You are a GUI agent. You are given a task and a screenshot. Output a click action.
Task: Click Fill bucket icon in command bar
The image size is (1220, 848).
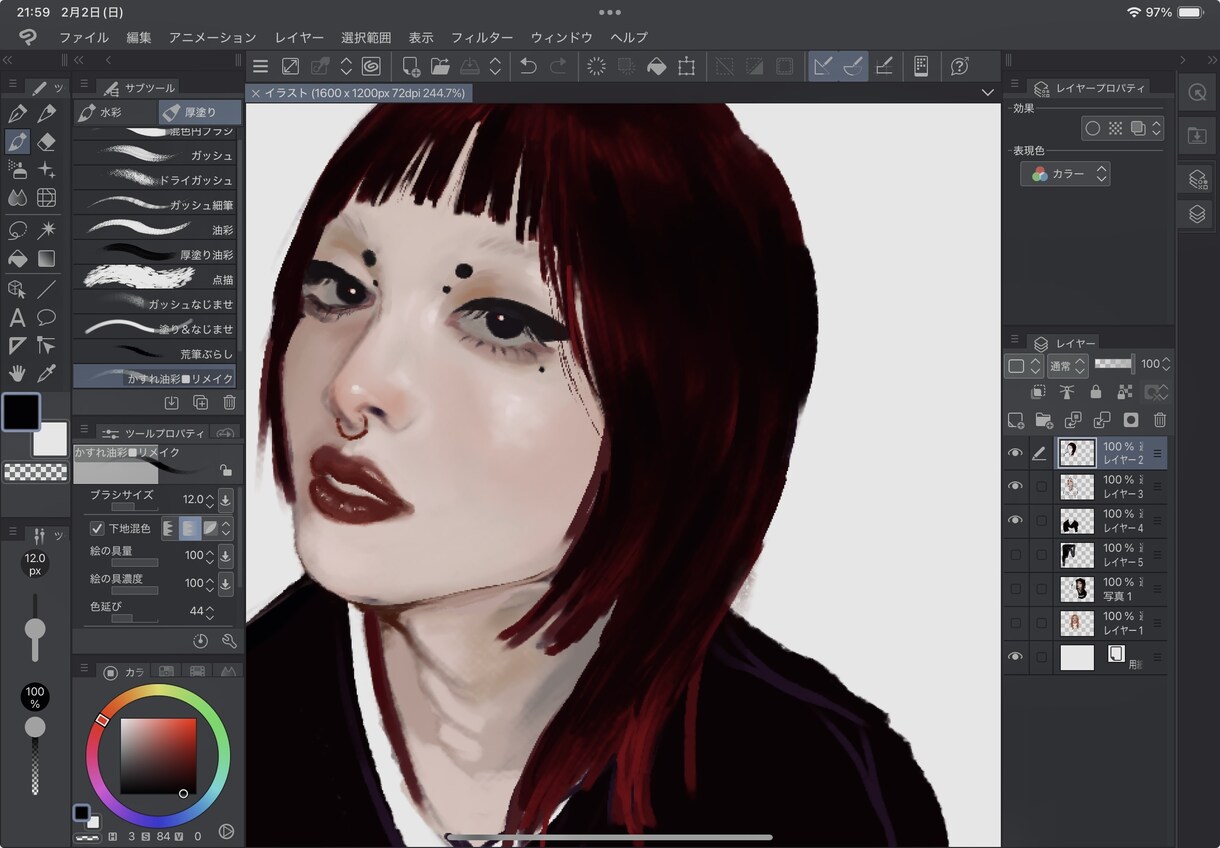pyautogui.click(x=656, y=67)
